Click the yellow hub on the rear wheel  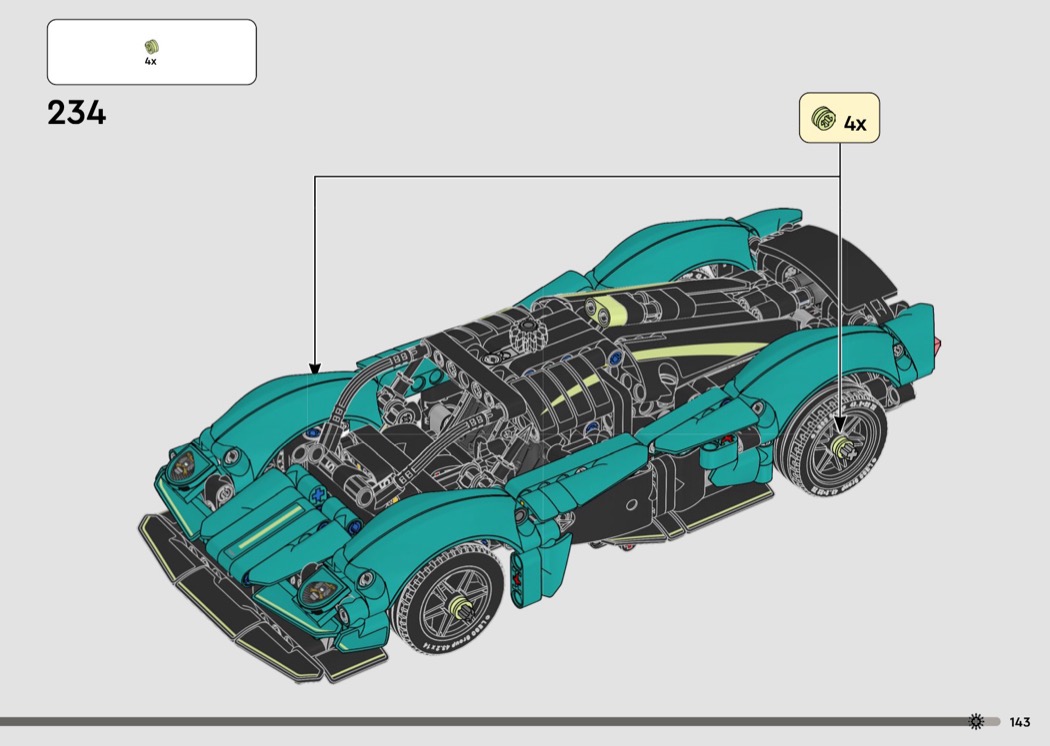(838, 447)
